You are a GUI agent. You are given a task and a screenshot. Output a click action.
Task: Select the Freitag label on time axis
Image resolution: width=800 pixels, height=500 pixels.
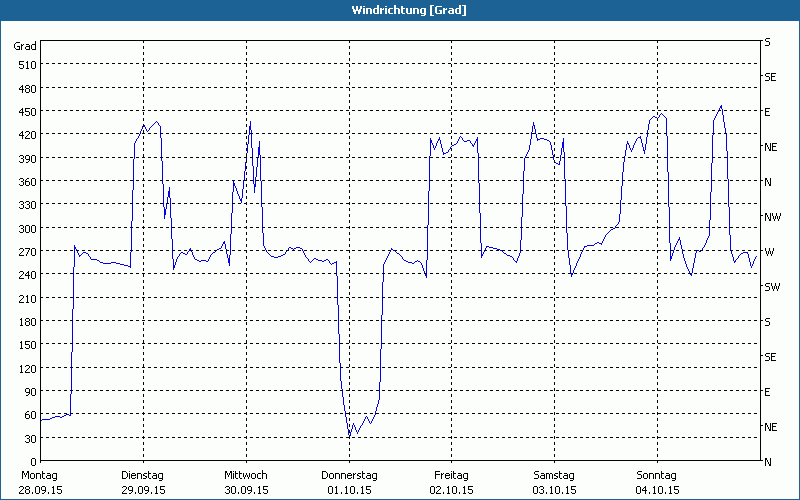tap(451, 475)
